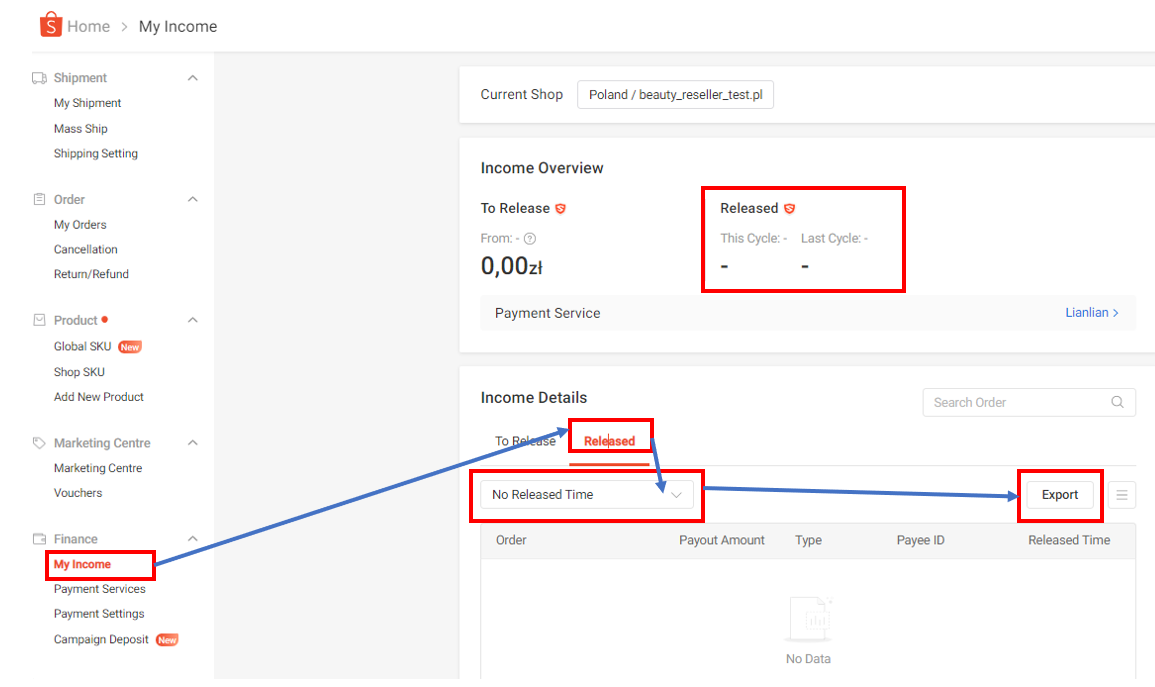Click the info icon next to To Release
Image resolution: width=1155 pixels, height=687 pixels.
point(561,209)
